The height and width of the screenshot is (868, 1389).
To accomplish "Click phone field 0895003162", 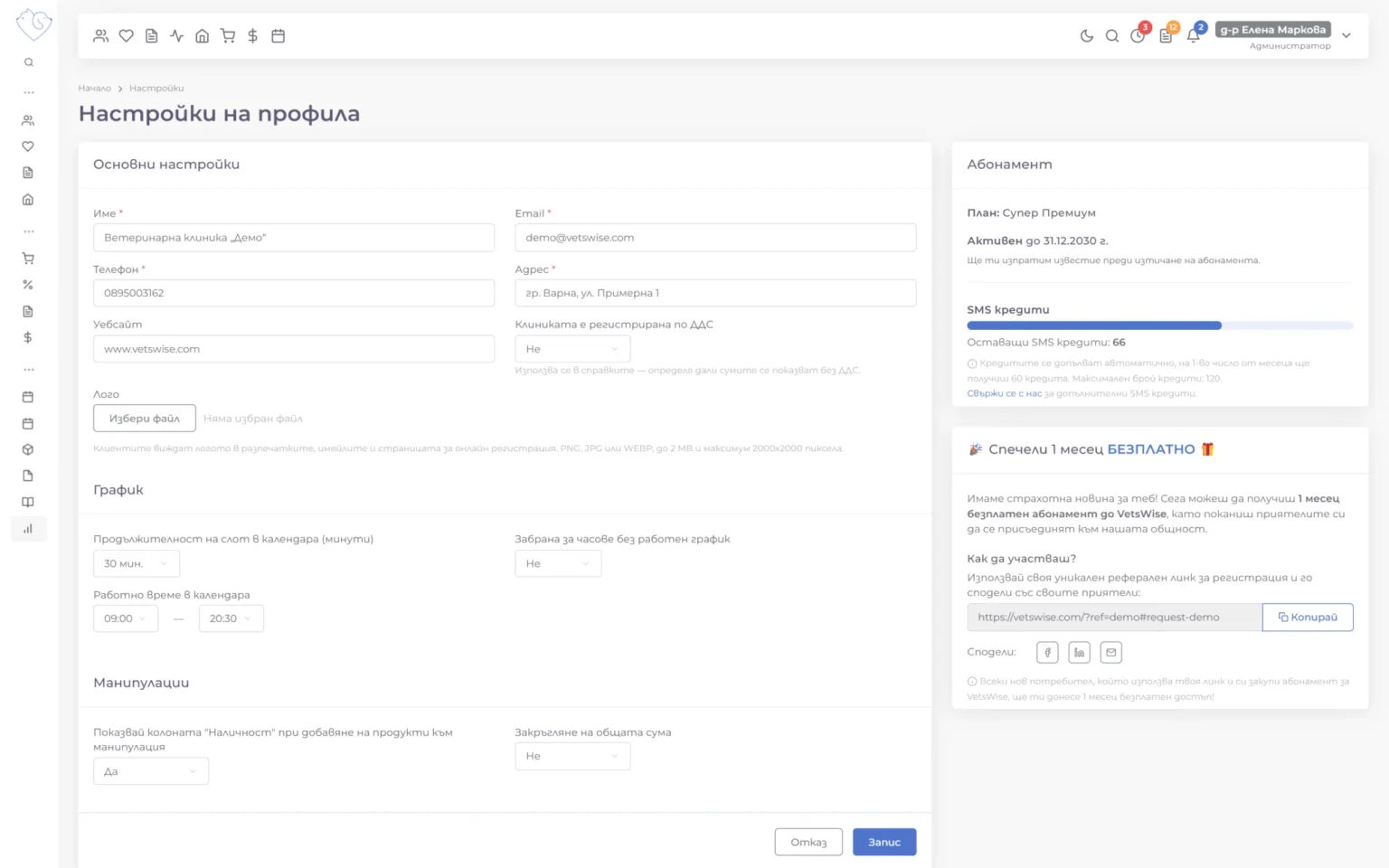I will pos(294,293).
